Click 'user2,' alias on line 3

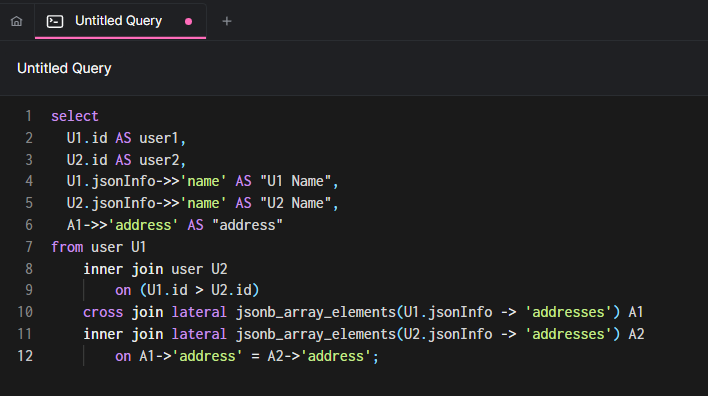click(163, 160)
